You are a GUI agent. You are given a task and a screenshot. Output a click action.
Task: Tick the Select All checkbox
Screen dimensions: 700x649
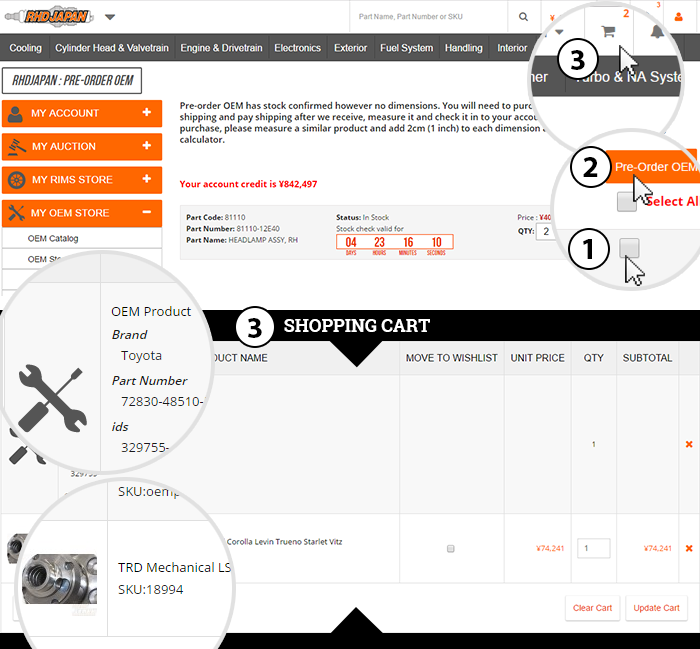coord(626,202)
